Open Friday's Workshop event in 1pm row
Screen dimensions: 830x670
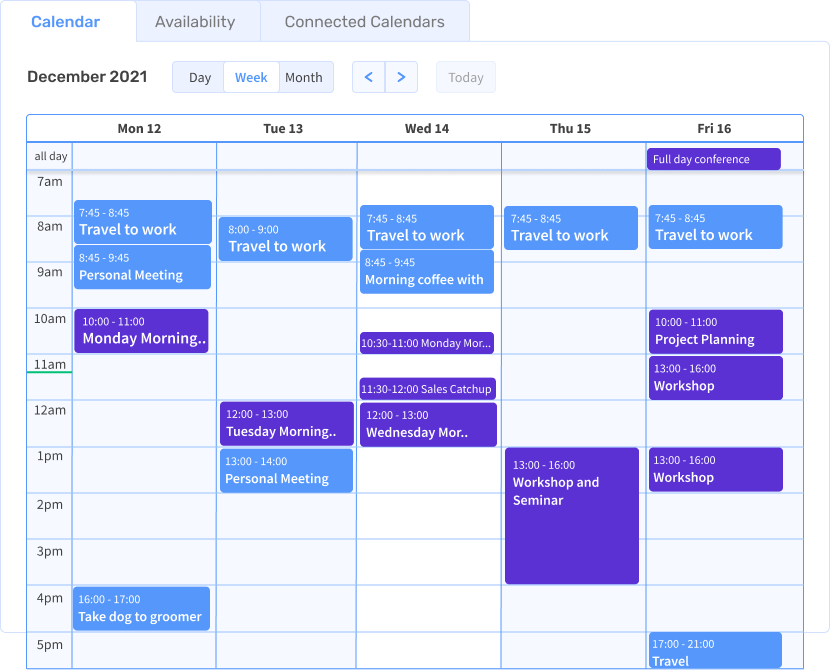(716, 470)
